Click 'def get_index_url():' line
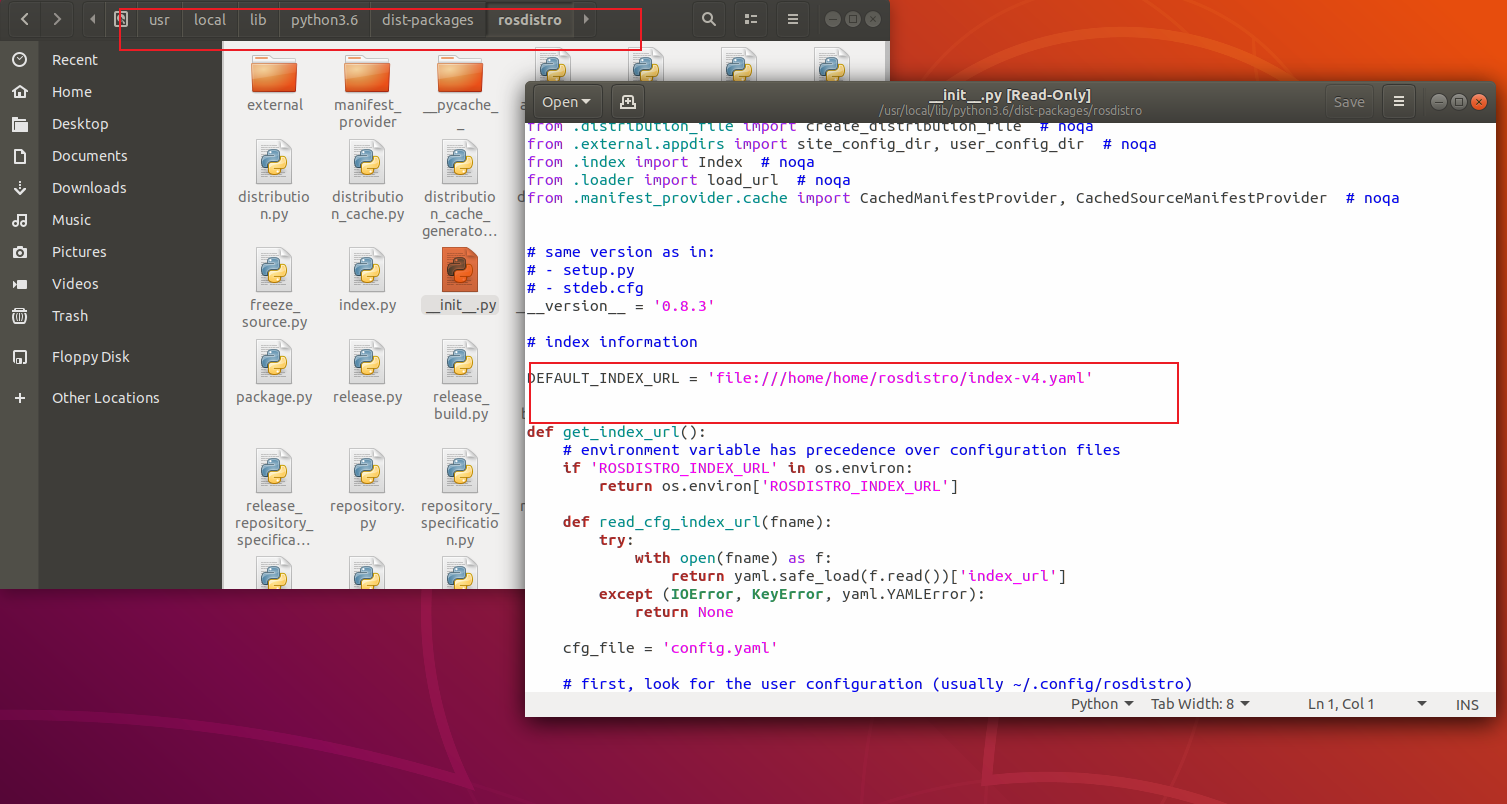This screenshot has width=1507, height=804. (x=616, y=432)
